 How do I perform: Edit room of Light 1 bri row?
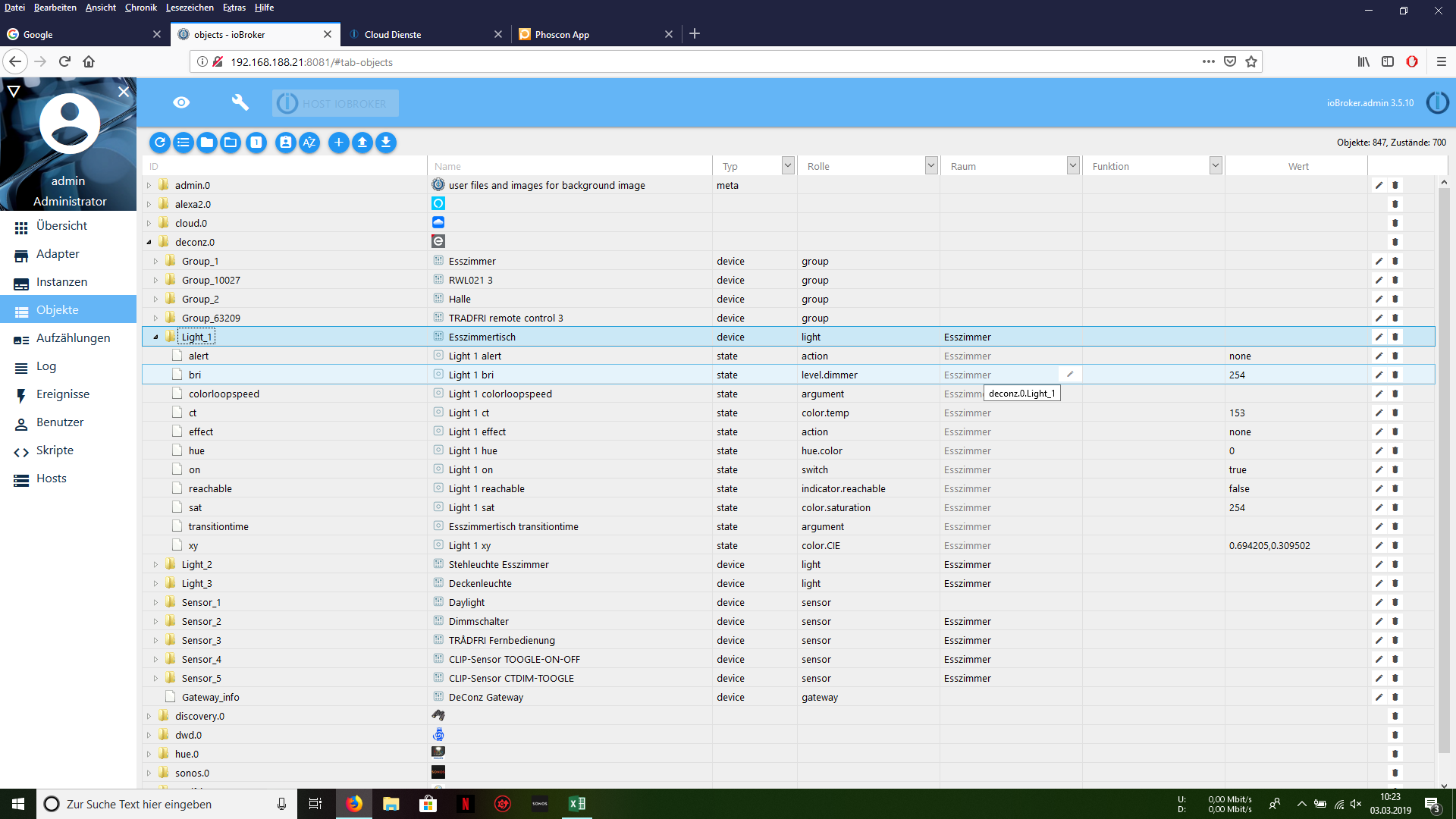tap(1070, 374)
